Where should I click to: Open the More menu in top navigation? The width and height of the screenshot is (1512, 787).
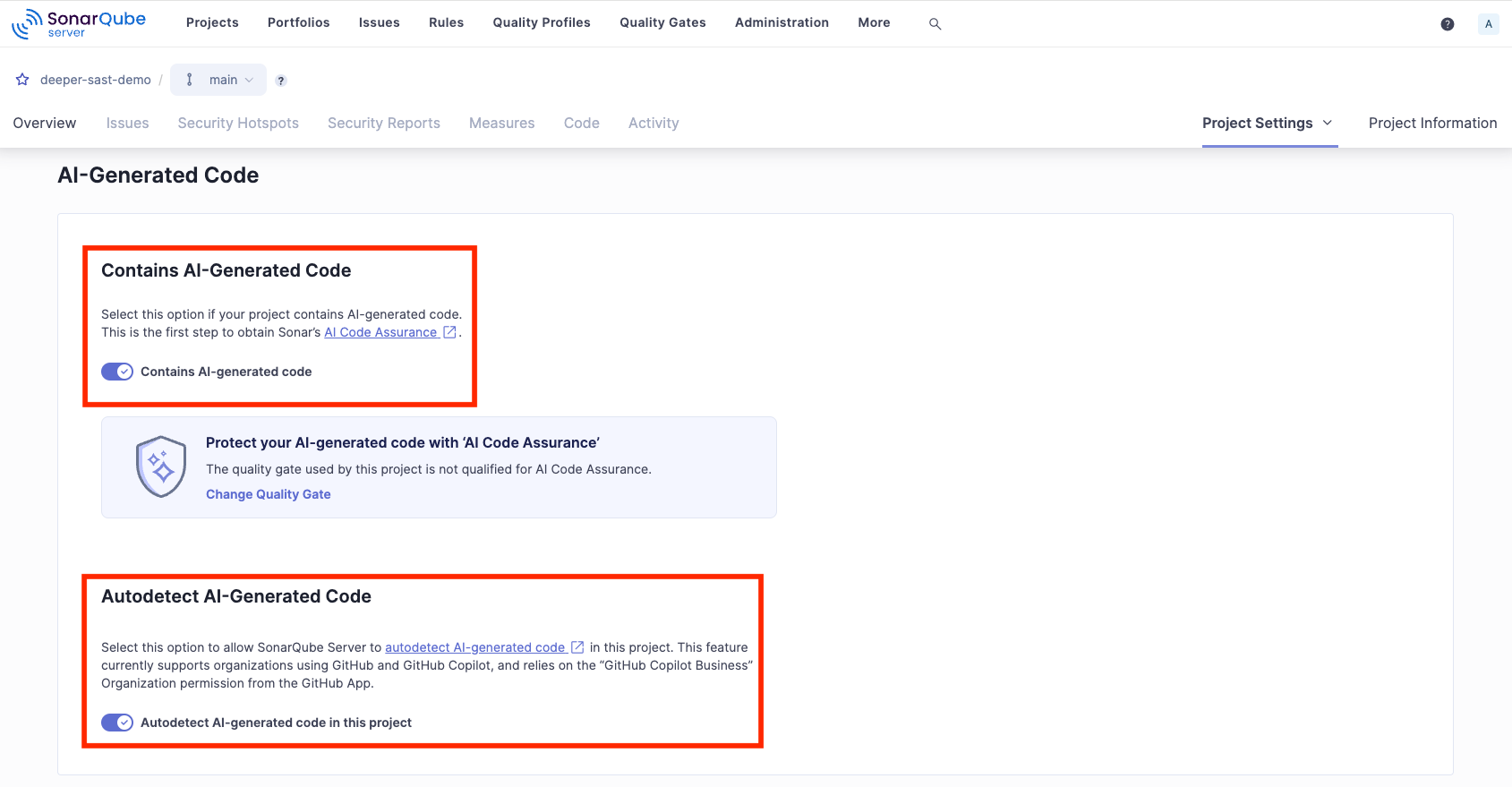tap(874, 22)
